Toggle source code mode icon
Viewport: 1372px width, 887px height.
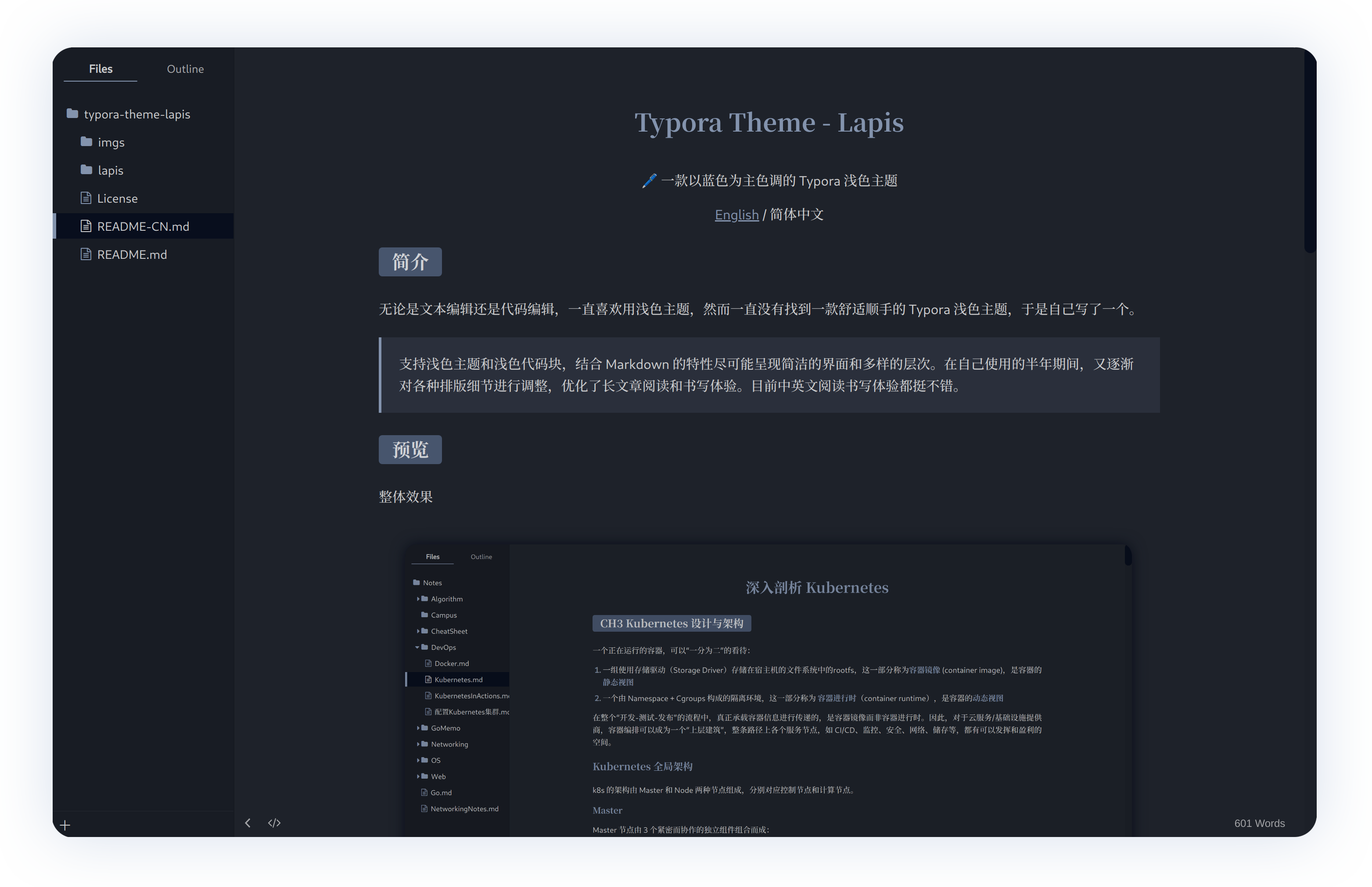pyautogui.click(x=274, y=823)
